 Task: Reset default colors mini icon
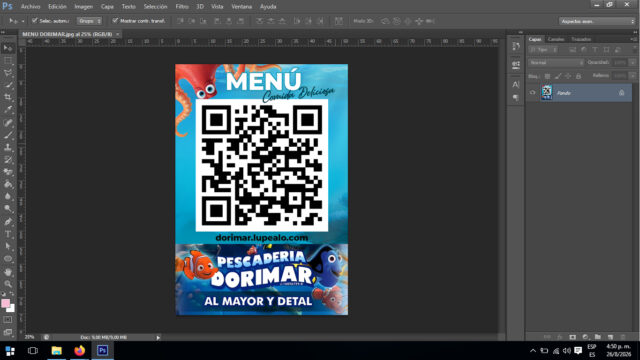pyautogui.click(x=3, y=294)
